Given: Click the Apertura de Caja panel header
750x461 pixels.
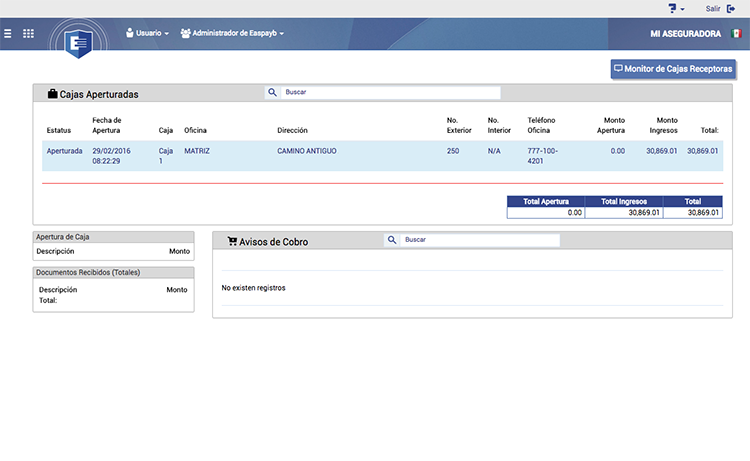Looking at the screenshot, I should click(113, 237).
